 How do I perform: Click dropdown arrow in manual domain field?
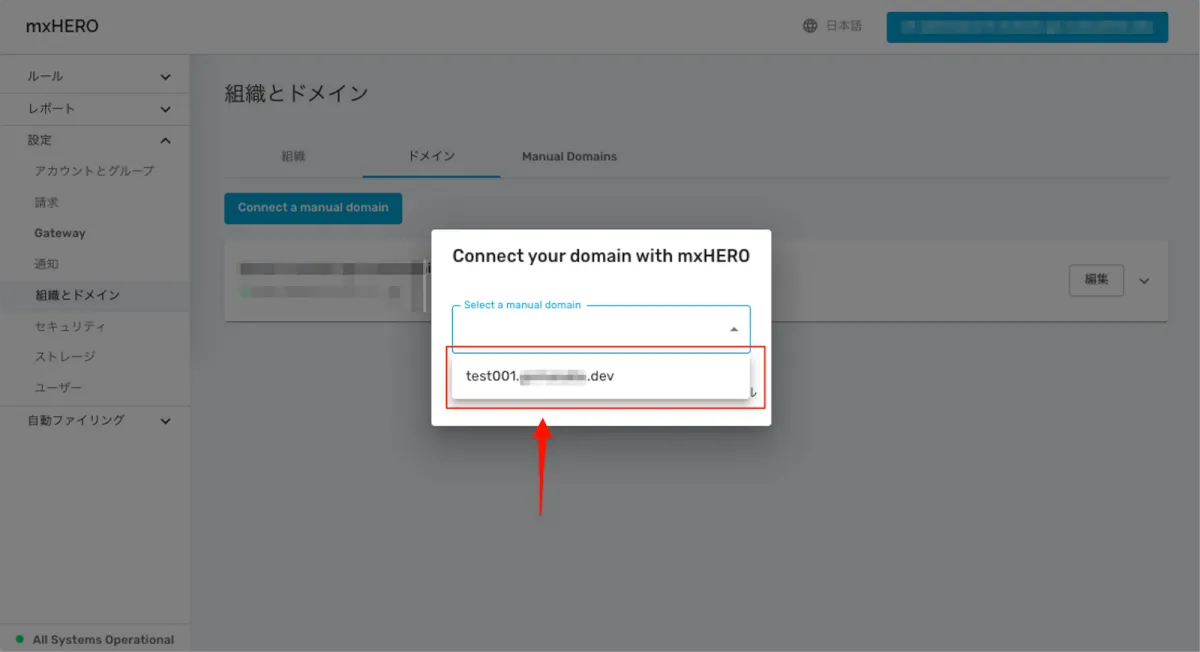(x=733, y=329)
